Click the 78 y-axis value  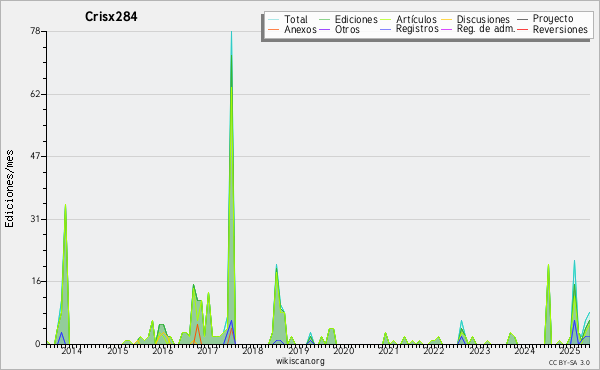coord(35,31)
